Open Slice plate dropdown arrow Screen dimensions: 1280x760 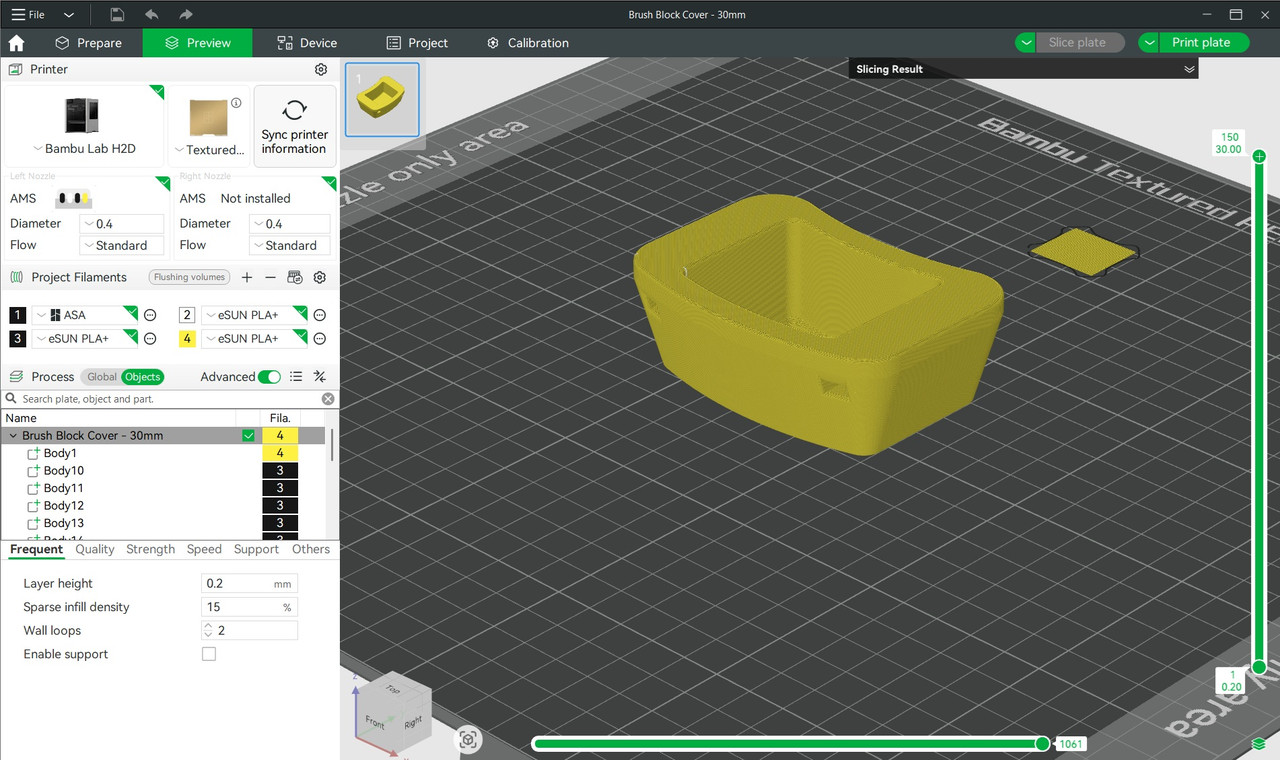coord(1026,43)
